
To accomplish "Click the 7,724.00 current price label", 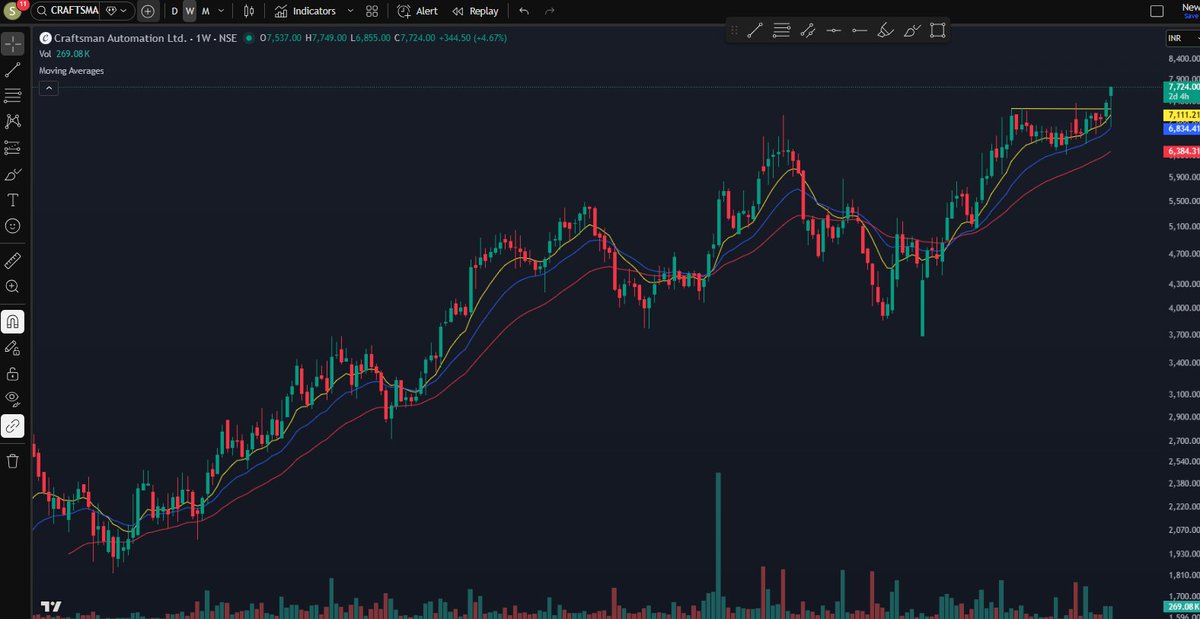I will (x=1182, y=87).
